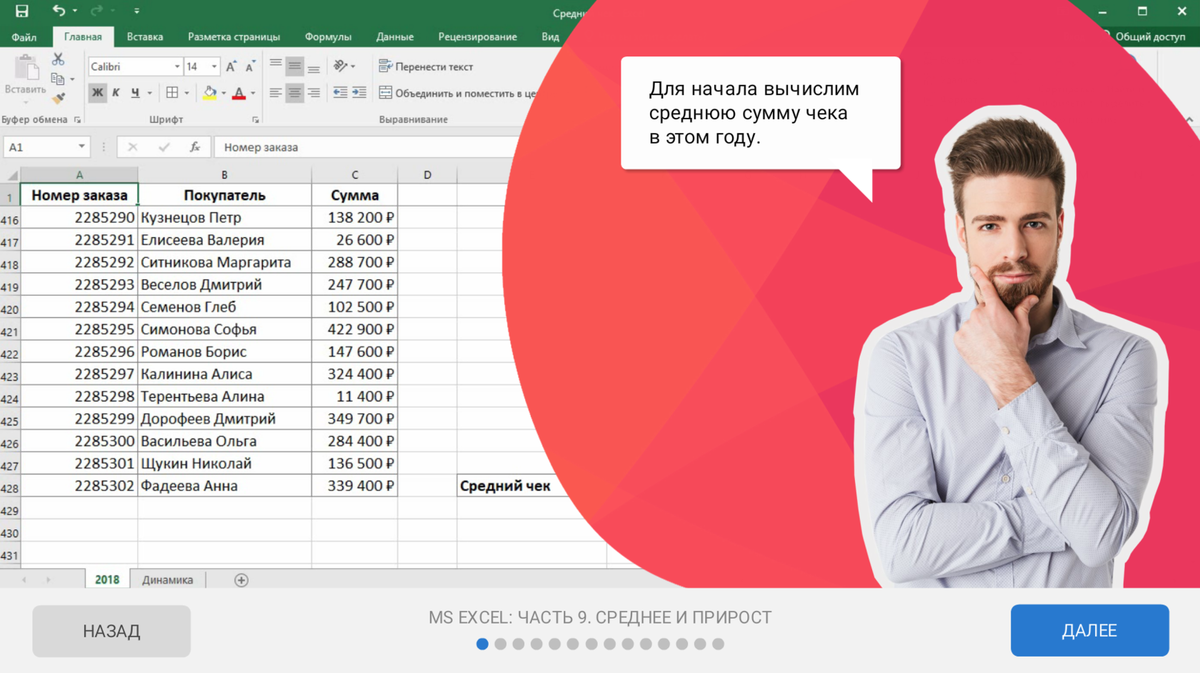Viewport: 1200px width, 673px height.
Task: Align text left
Action: click(276, 93)
